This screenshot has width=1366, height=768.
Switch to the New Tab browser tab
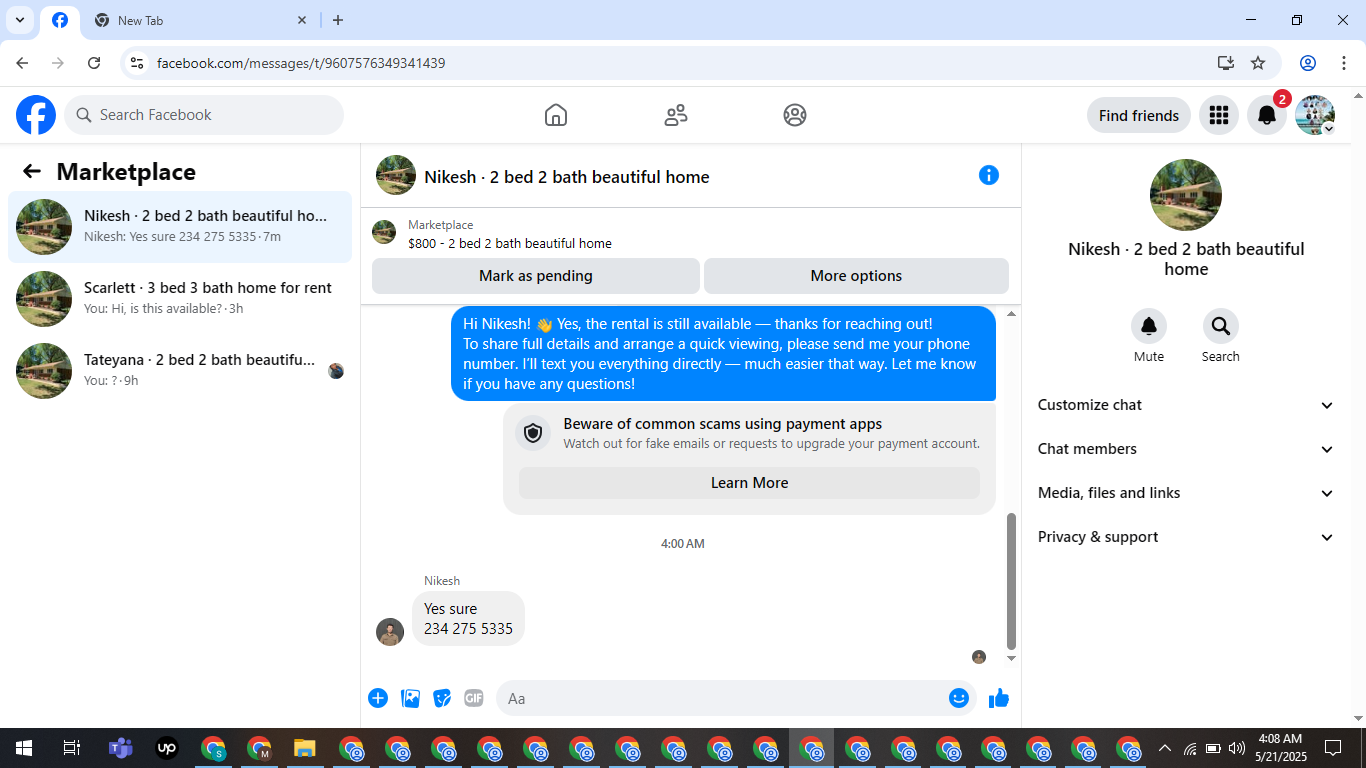[x=200, y=20]
